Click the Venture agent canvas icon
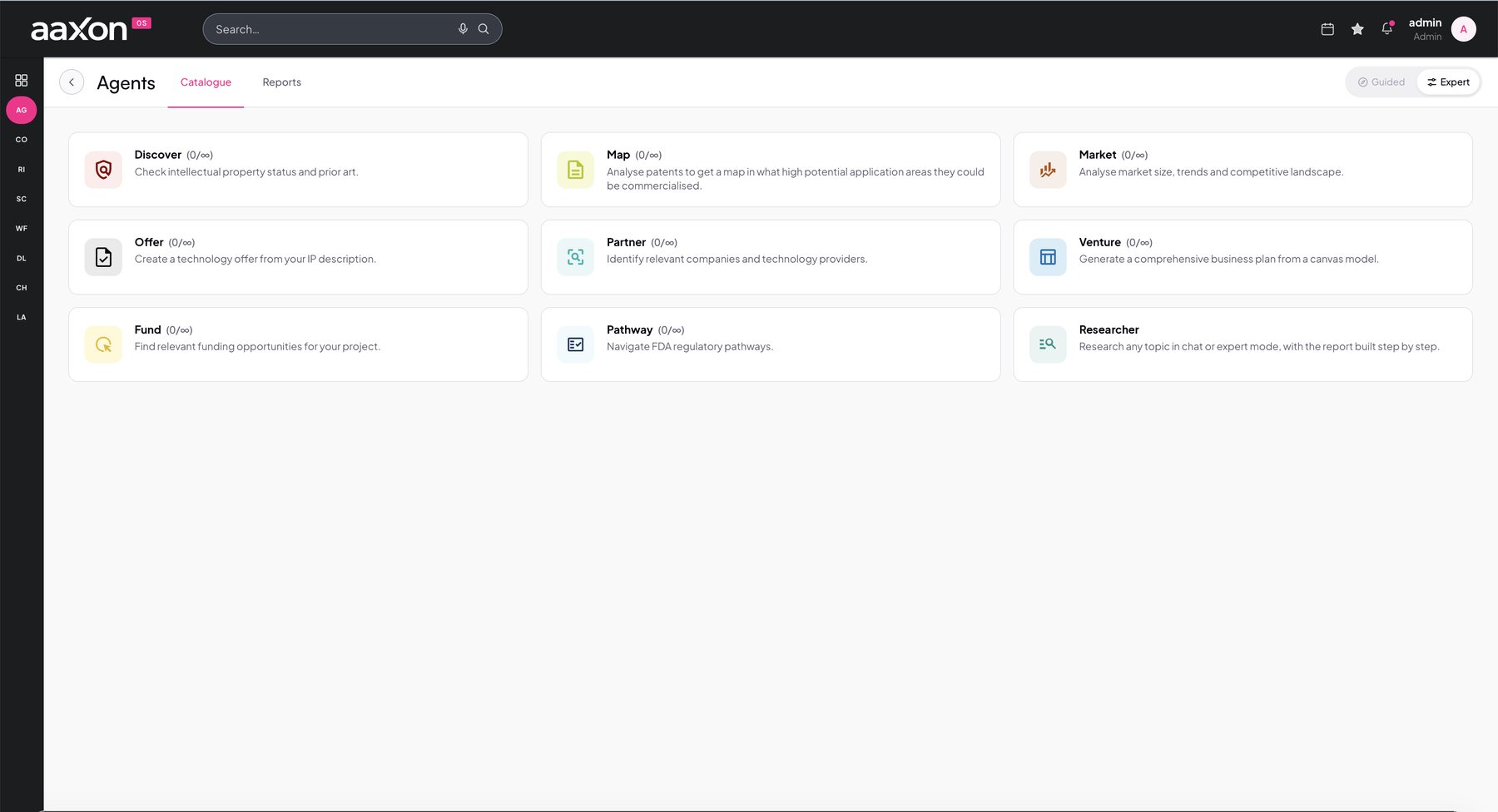 pyautogui.click(x=1048, y=257)
